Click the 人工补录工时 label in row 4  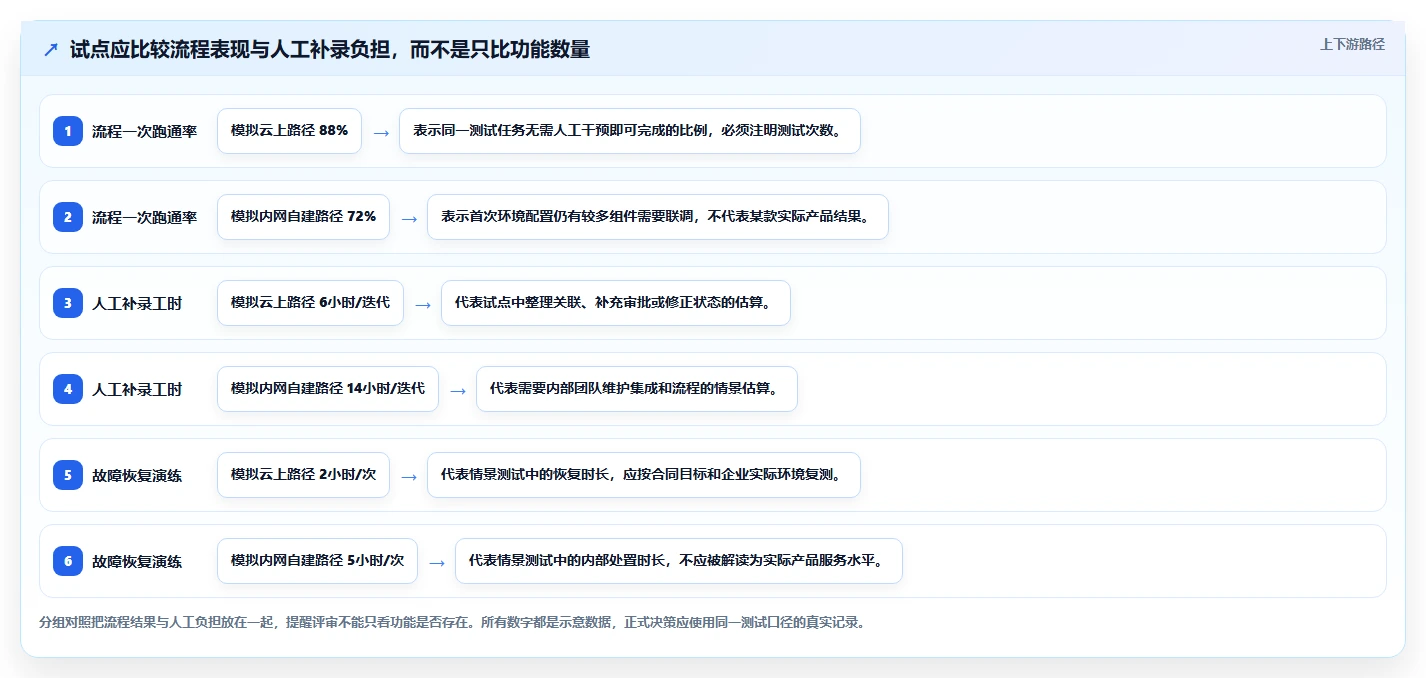(137, 389)
